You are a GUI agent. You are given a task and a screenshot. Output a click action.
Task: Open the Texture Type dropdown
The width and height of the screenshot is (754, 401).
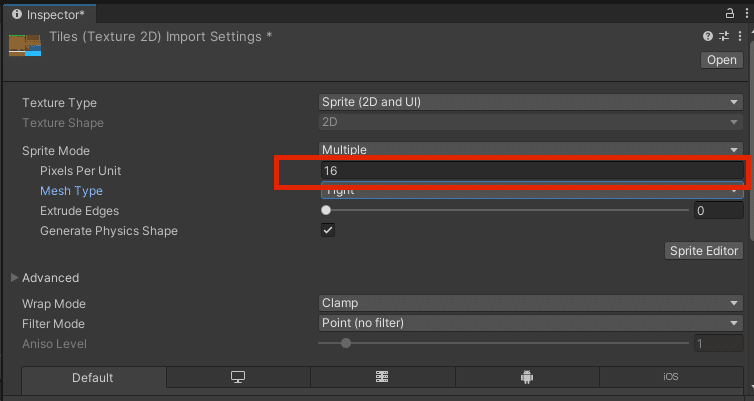531,102
